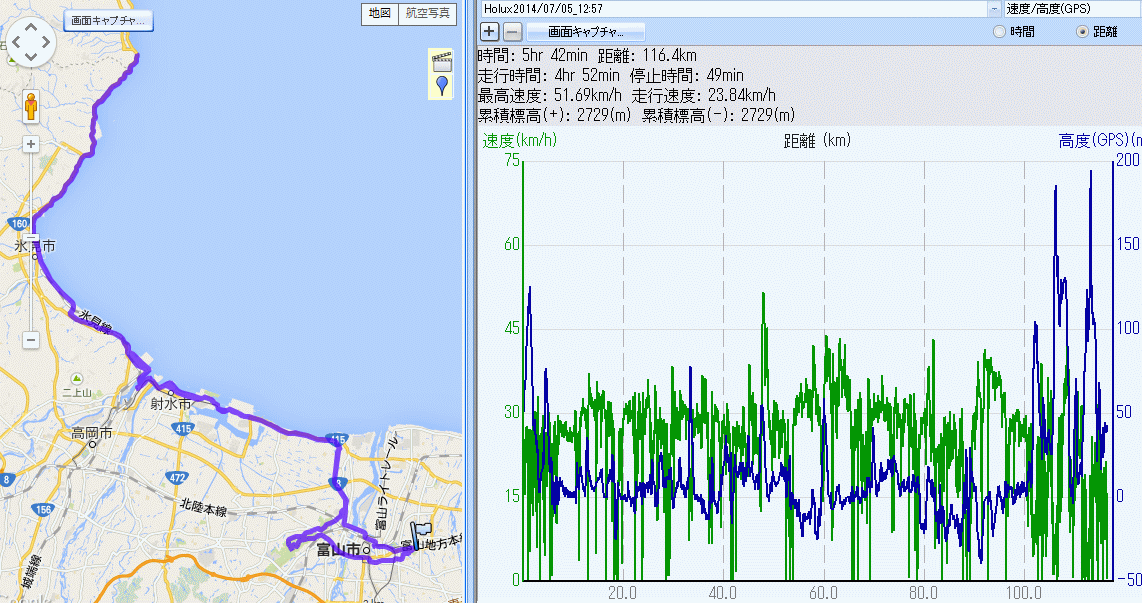Open the Holux track log dropdown
Viewport: 1142px width, 603px height.
pos(994,8)
